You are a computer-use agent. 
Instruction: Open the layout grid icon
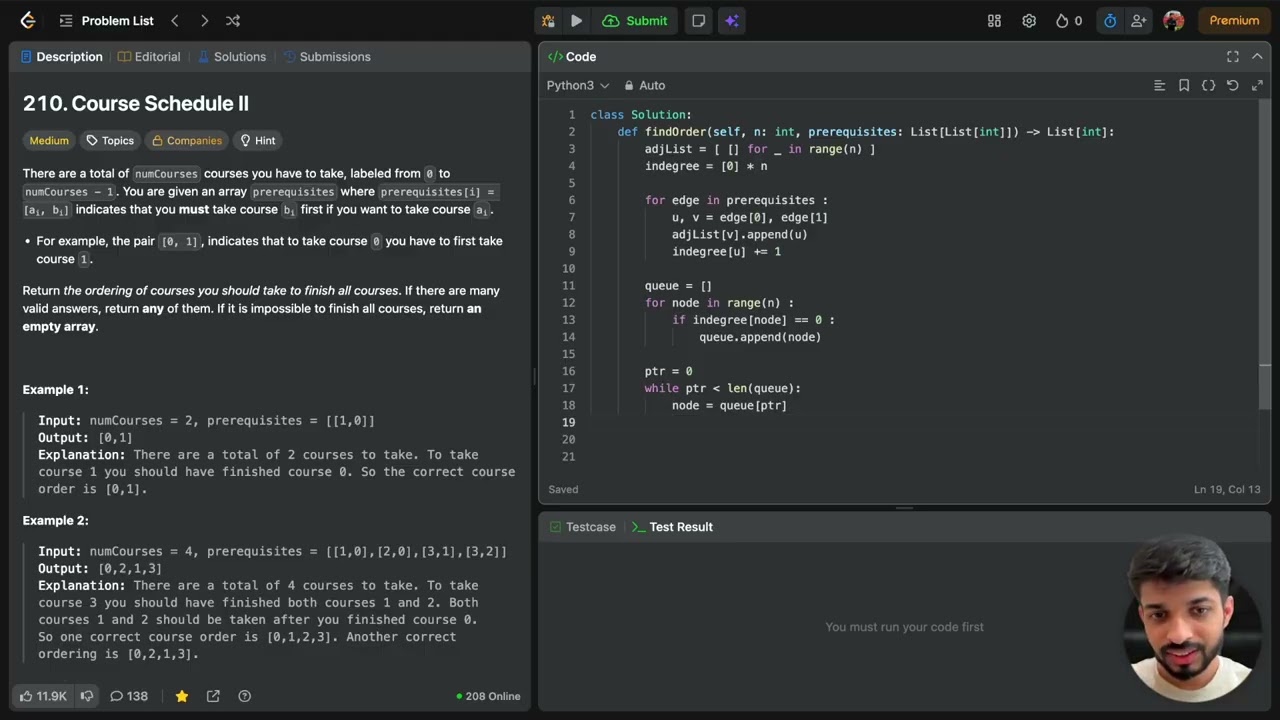(x=994, y=20)
